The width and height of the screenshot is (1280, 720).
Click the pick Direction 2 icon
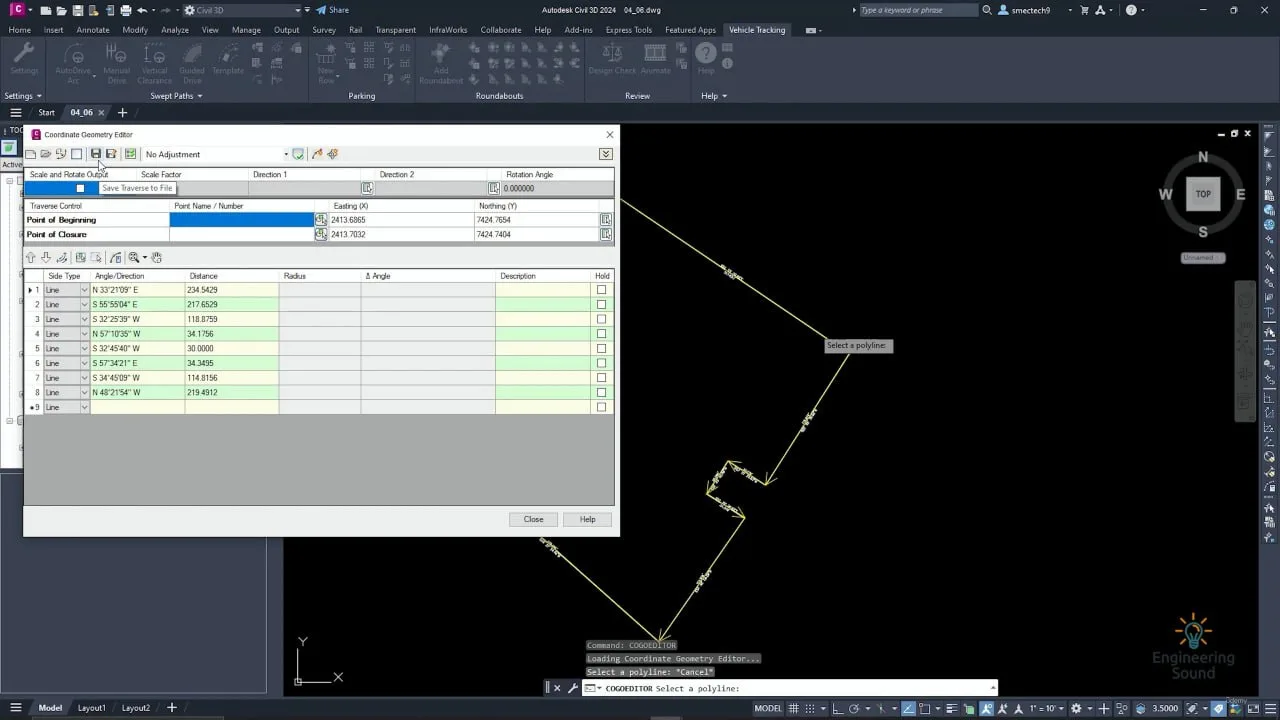[x=493, y=188]
